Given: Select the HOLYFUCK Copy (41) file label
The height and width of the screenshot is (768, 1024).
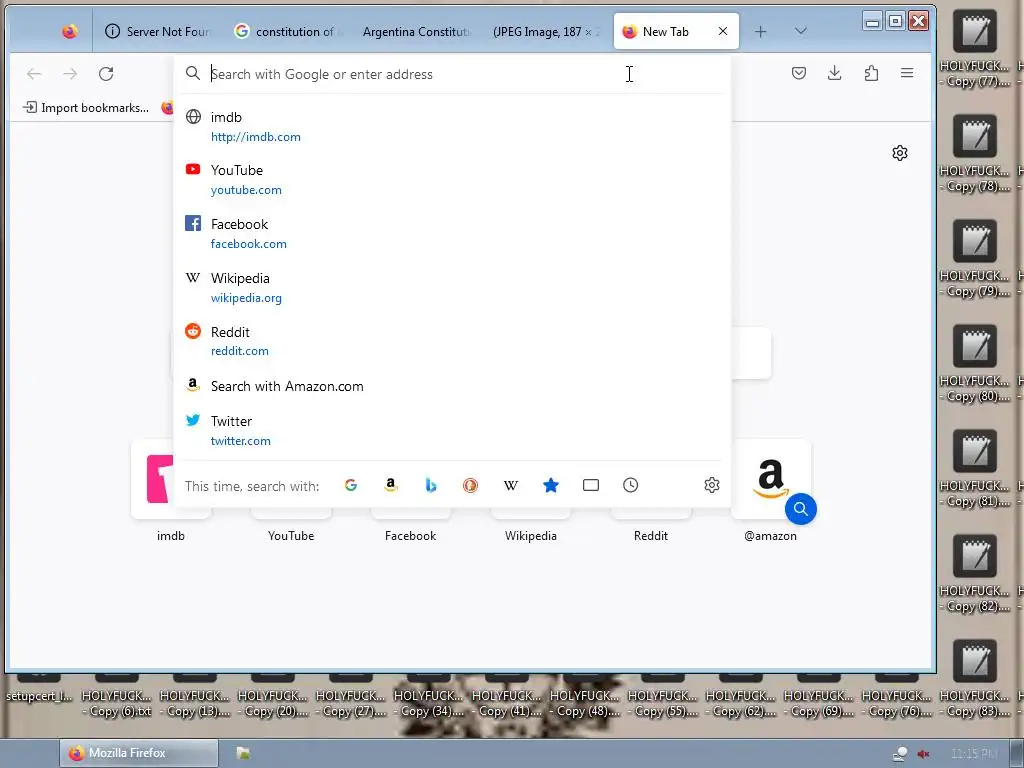Looking at the screenshot, I should (507, 704).
